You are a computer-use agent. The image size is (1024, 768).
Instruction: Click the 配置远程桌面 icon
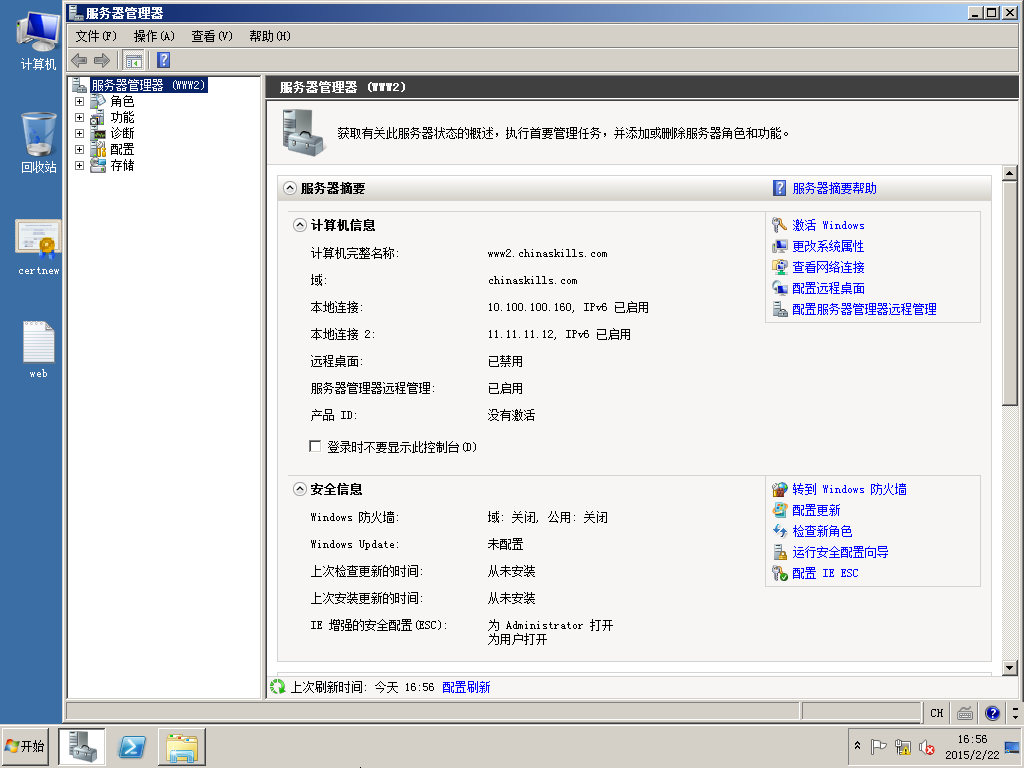coord(779,288)
